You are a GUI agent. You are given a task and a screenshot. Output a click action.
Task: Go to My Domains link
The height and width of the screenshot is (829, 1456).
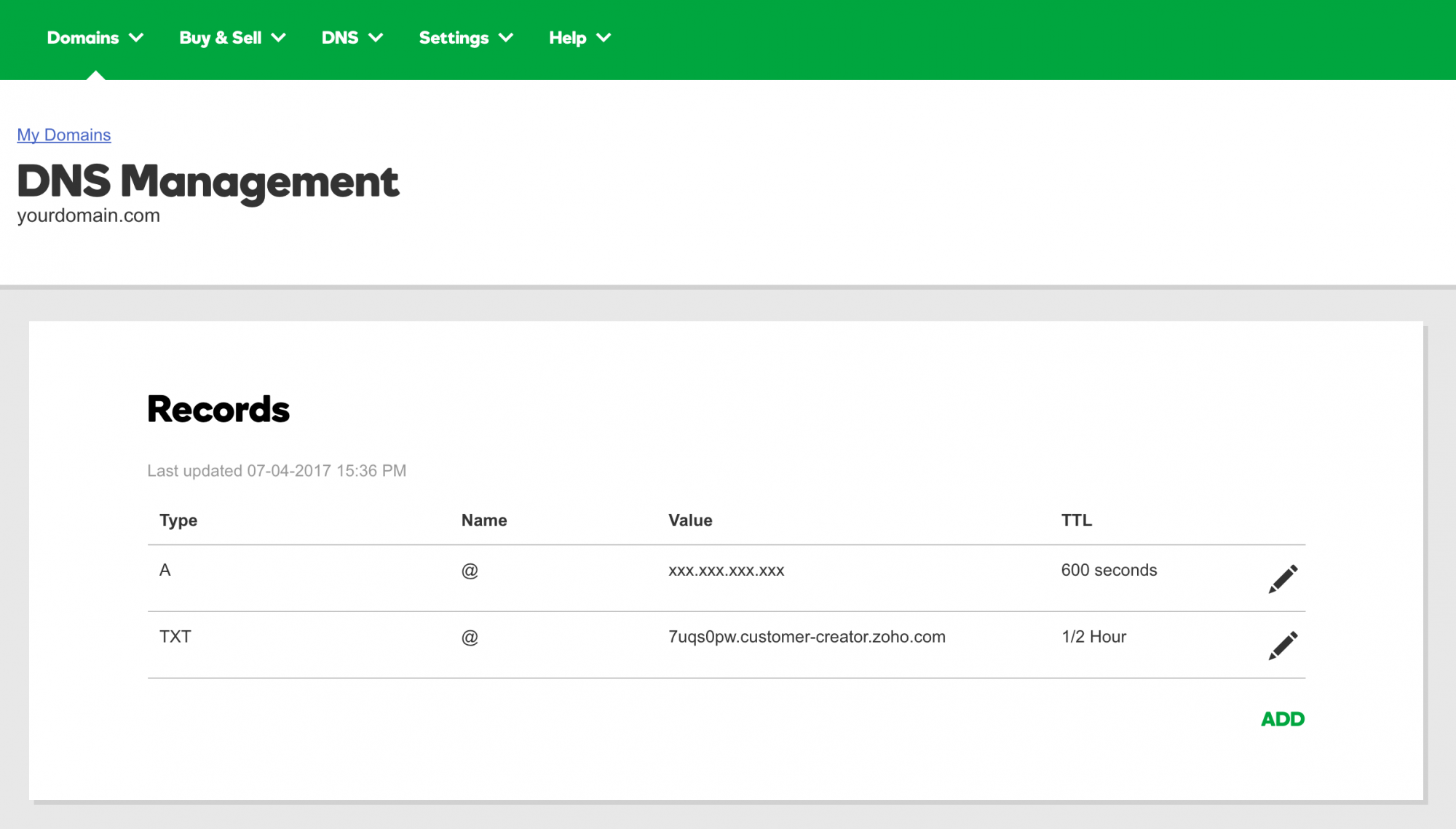point(64,135)
